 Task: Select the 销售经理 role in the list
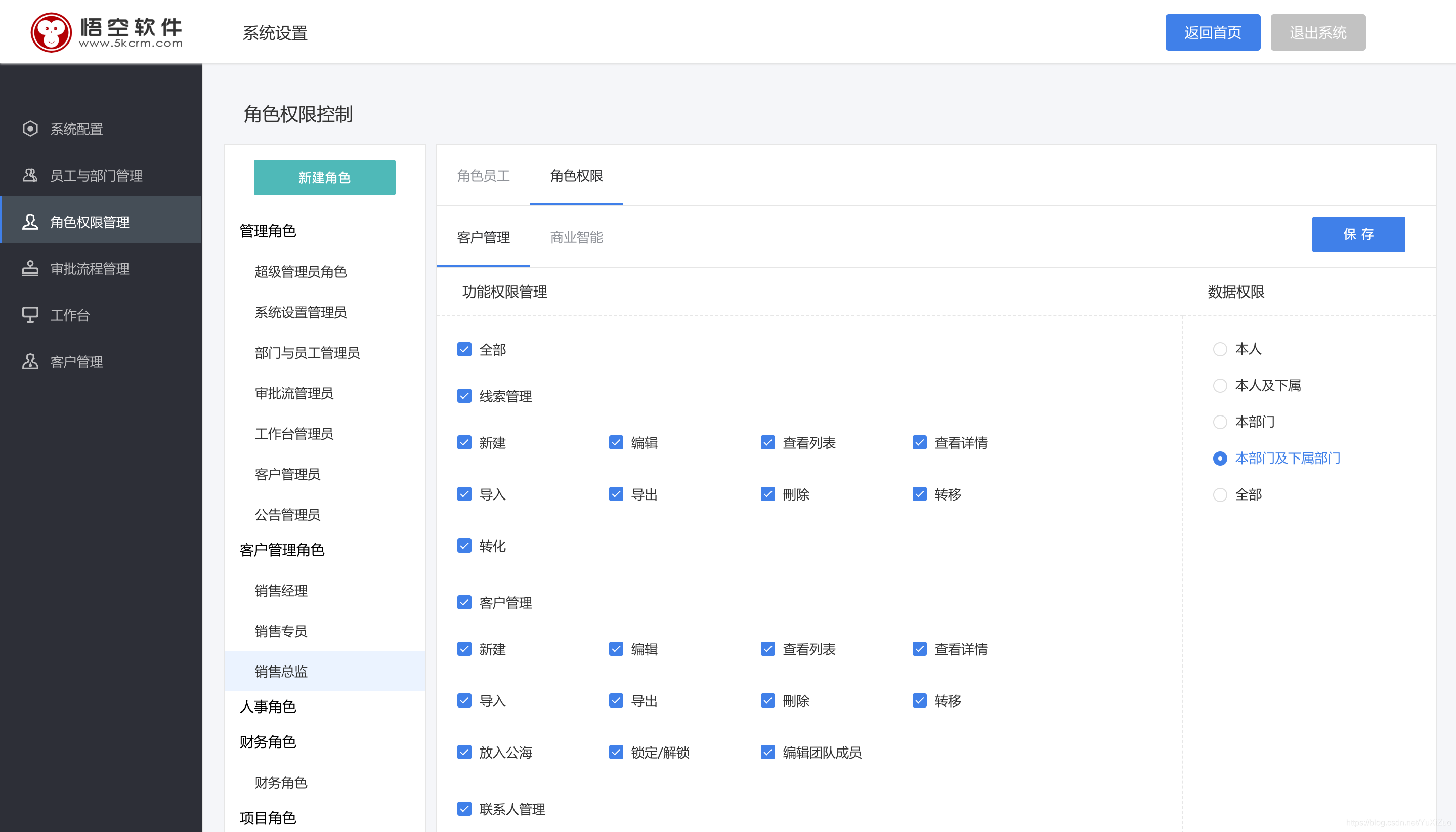point(281,590)
